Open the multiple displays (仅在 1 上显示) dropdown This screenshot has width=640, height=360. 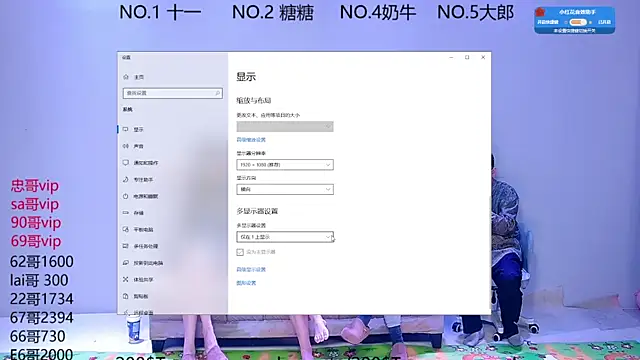point(285,237)
